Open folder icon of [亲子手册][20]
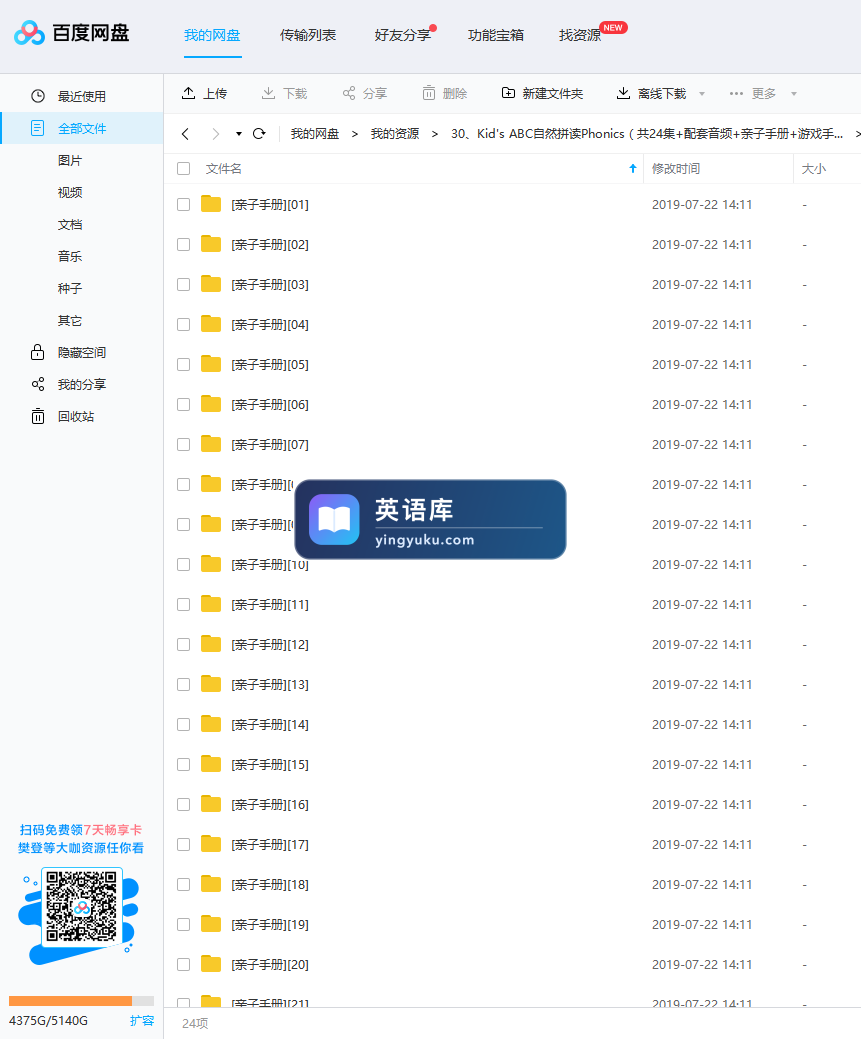861x1039 pixels. (211, 963)
